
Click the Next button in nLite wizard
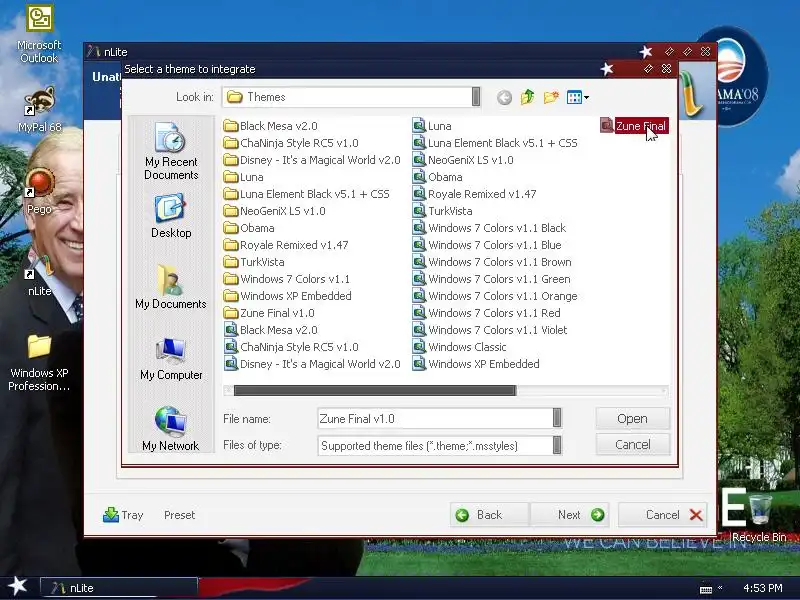coord(569,515)
